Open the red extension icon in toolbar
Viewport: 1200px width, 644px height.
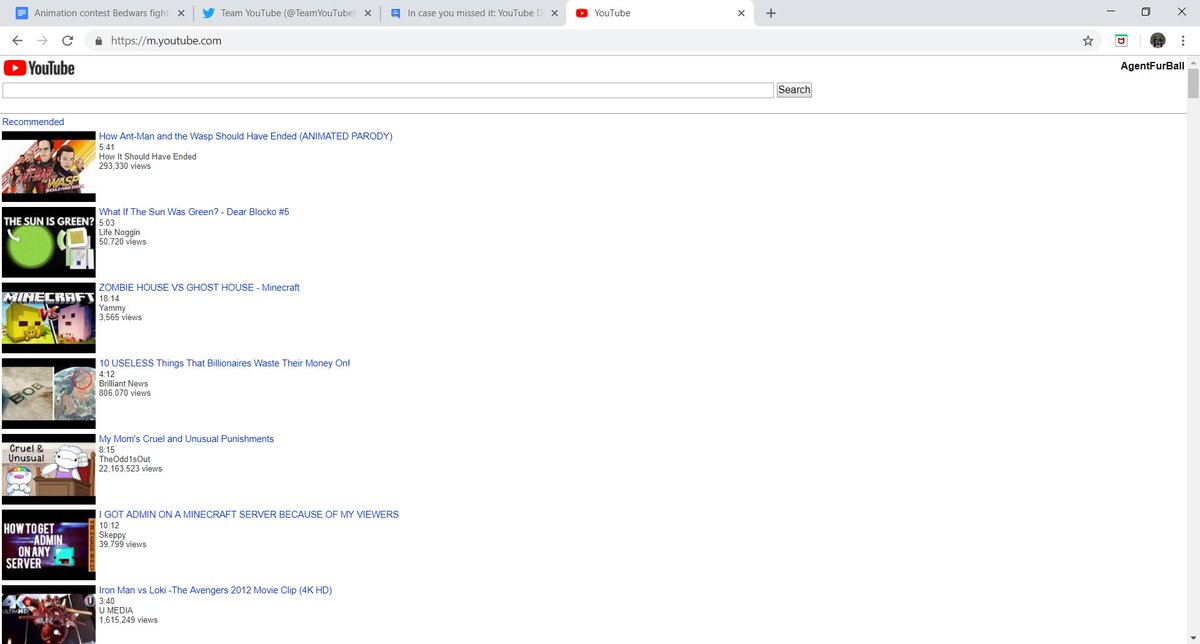point(1122,41)
